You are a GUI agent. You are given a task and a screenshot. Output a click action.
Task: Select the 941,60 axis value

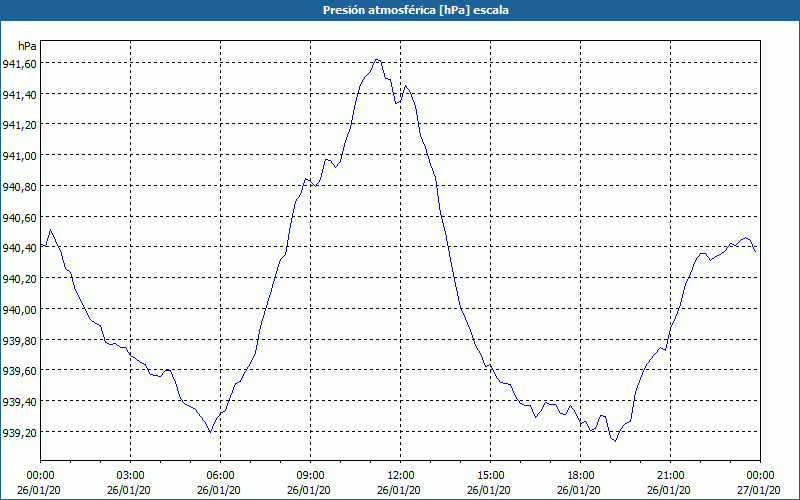pyautogui.click(x=19, y=64)
